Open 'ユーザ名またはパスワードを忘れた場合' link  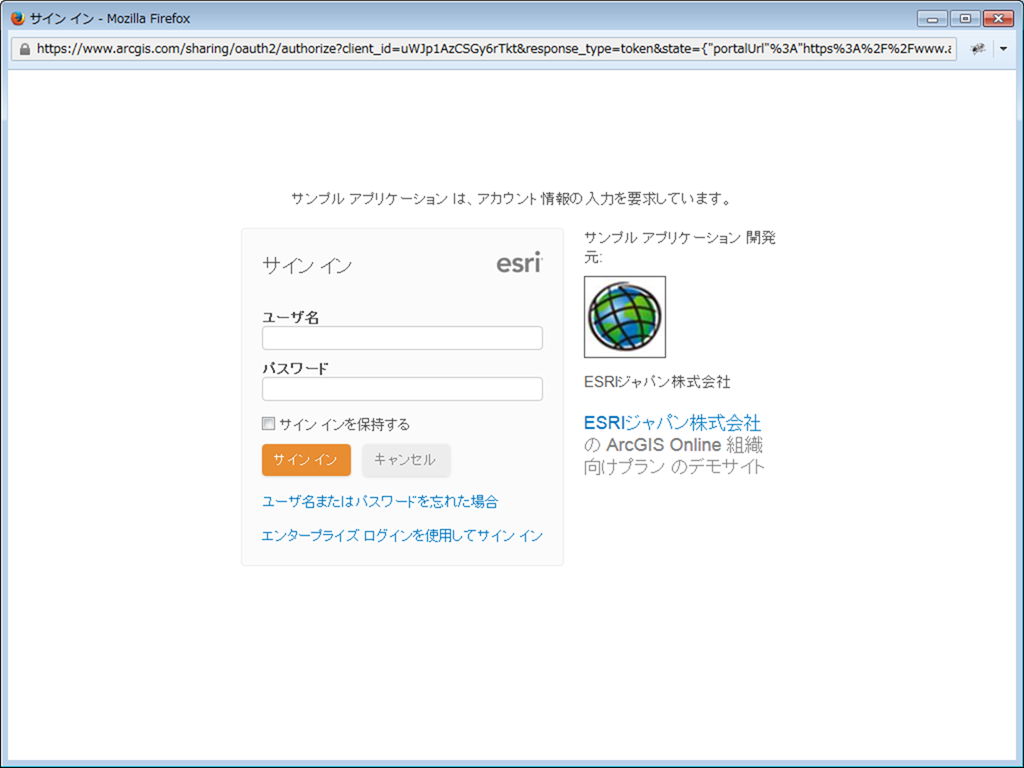(x=380, y=502)
